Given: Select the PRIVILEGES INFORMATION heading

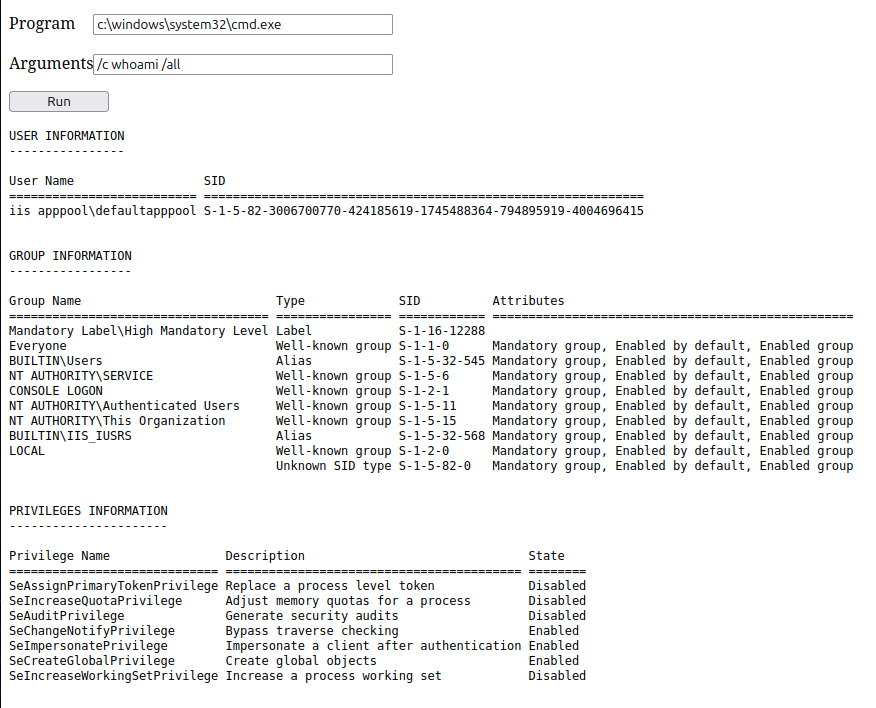Looking at the screenshot, I should 88,511.
